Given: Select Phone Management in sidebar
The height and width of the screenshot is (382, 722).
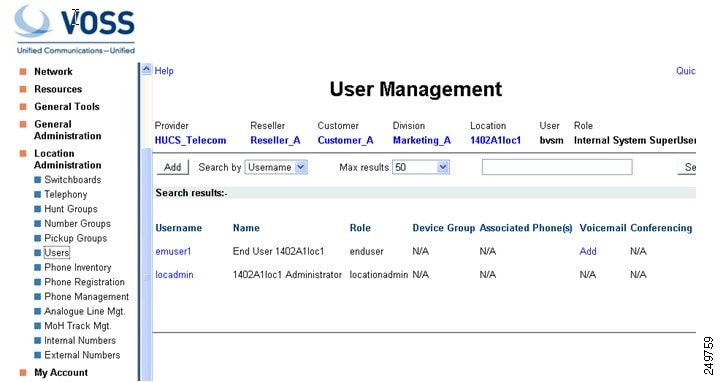Looking at the screenshot, I should pyautogui.click(x=87, y=297).
